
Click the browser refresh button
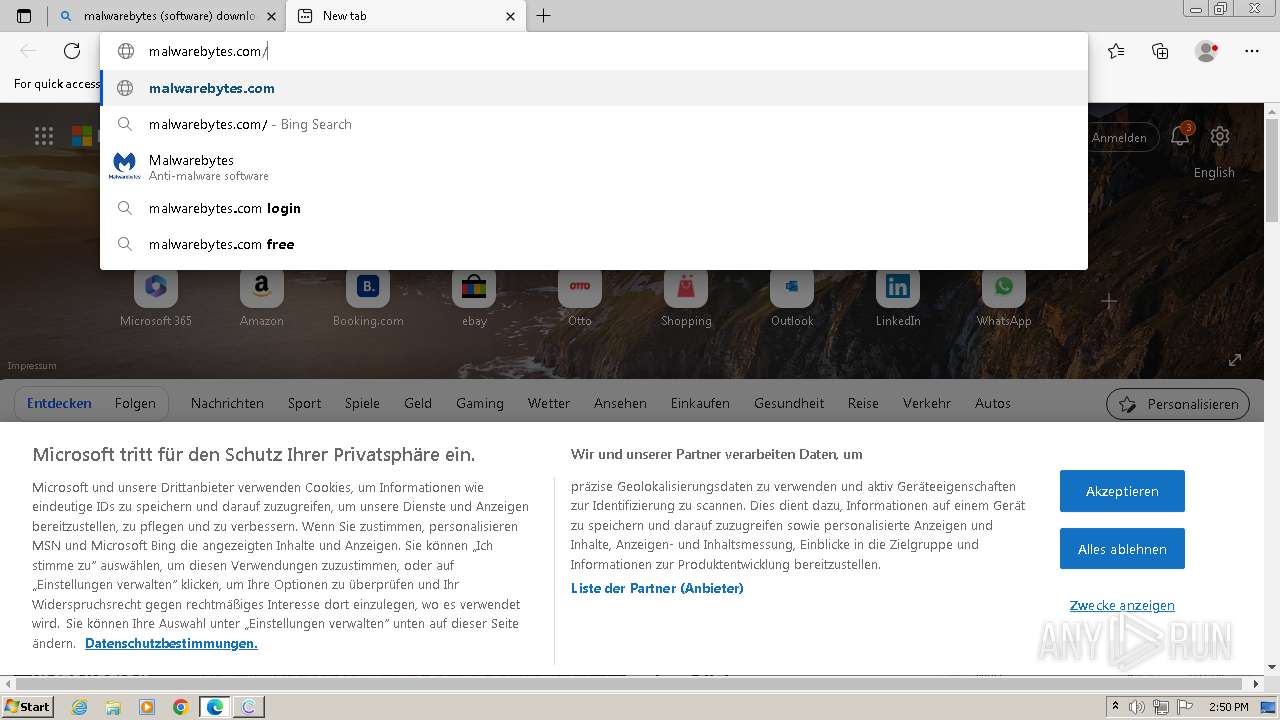(72, 51)
